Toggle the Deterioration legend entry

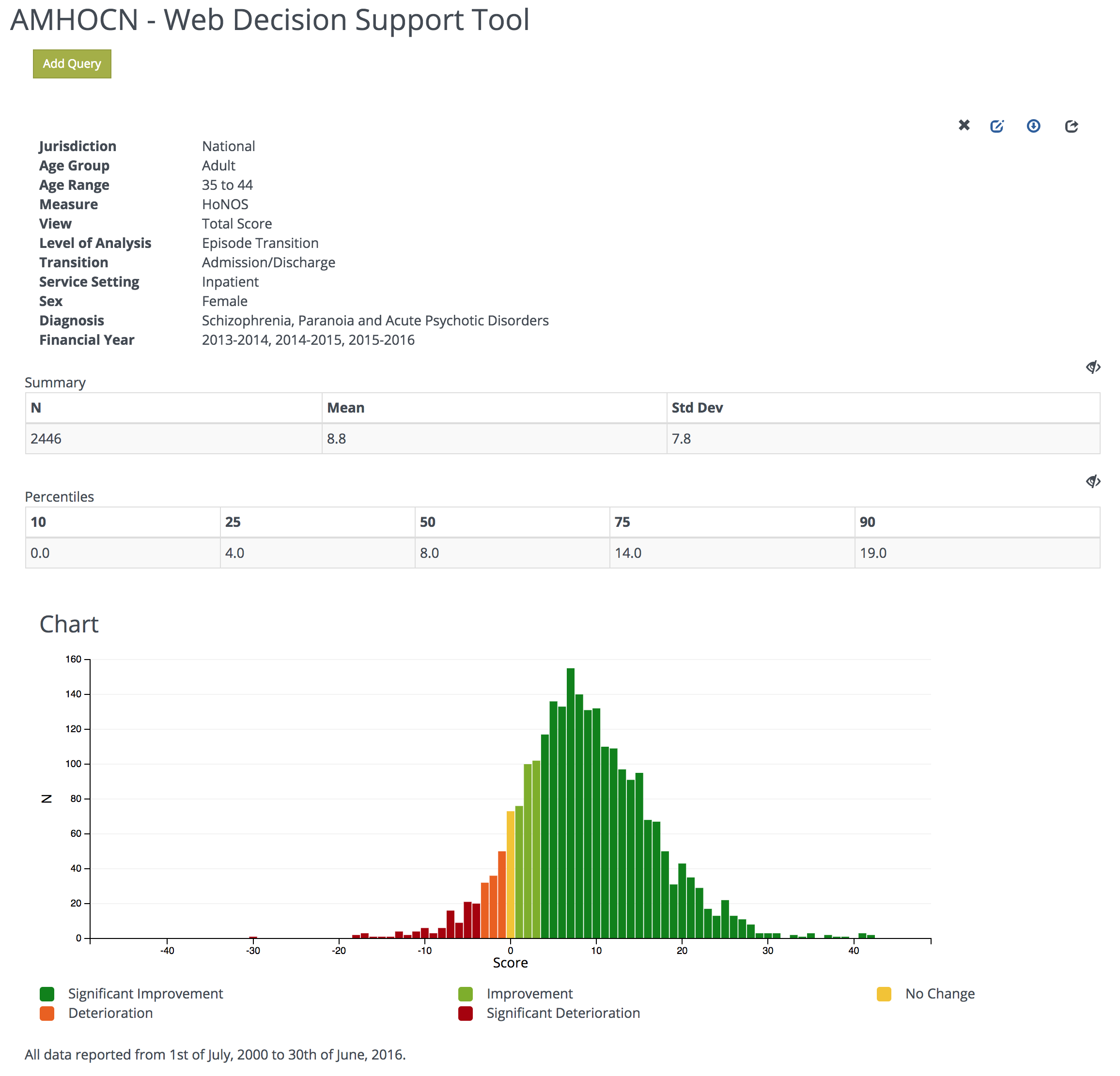[112, 1013]
